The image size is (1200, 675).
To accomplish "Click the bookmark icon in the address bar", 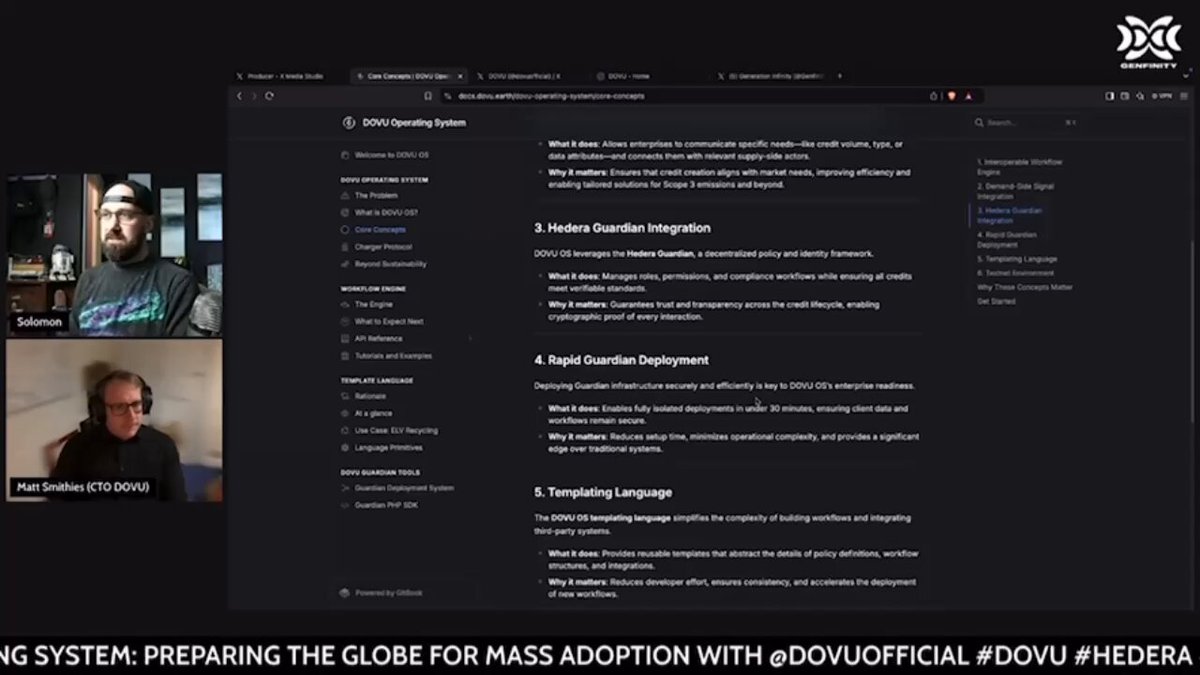I will [428, 96].
